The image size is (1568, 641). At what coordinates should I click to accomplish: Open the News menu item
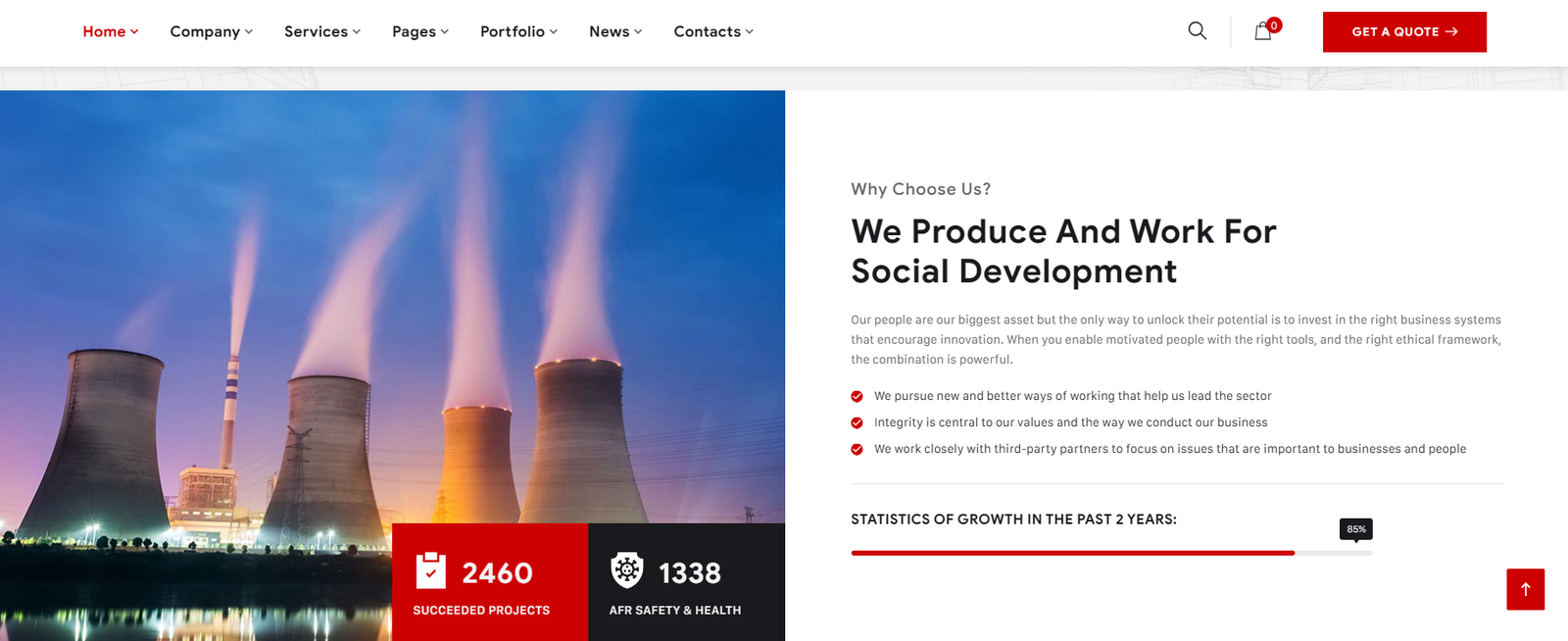[615, 31]
